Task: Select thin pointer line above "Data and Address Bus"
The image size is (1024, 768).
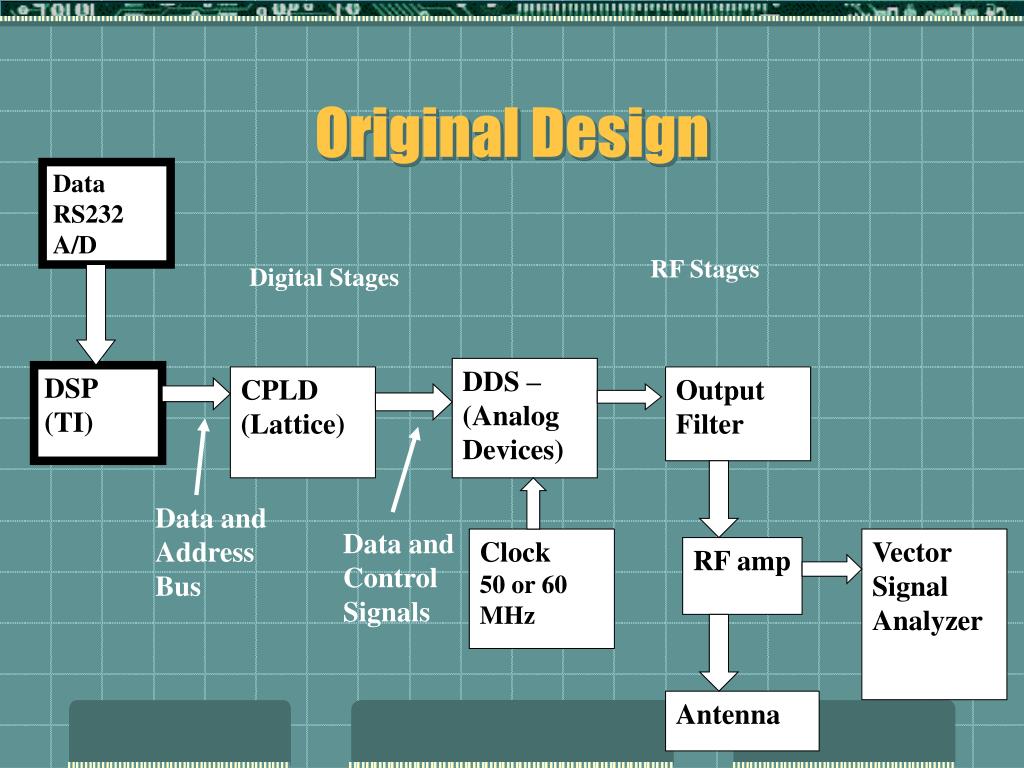Action: point(202,456)
